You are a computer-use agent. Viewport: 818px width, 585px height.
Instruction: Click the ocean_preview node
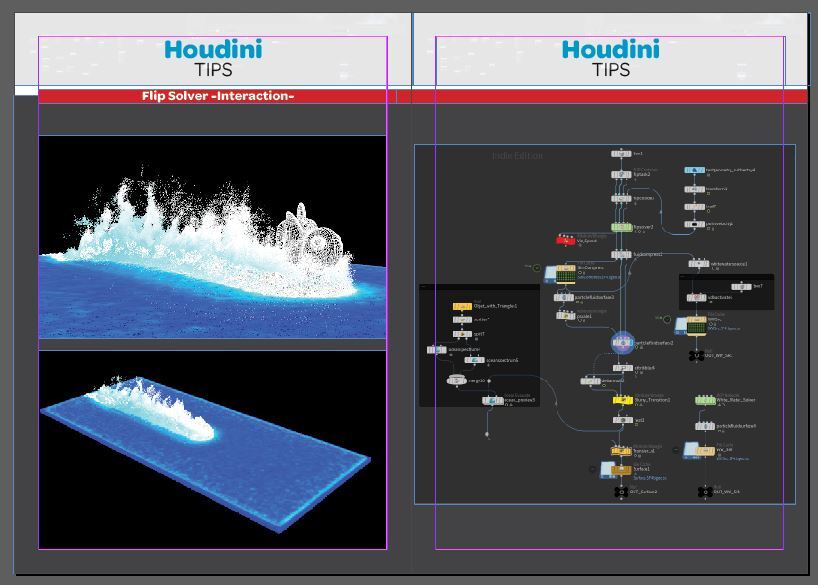click(492, 400)
